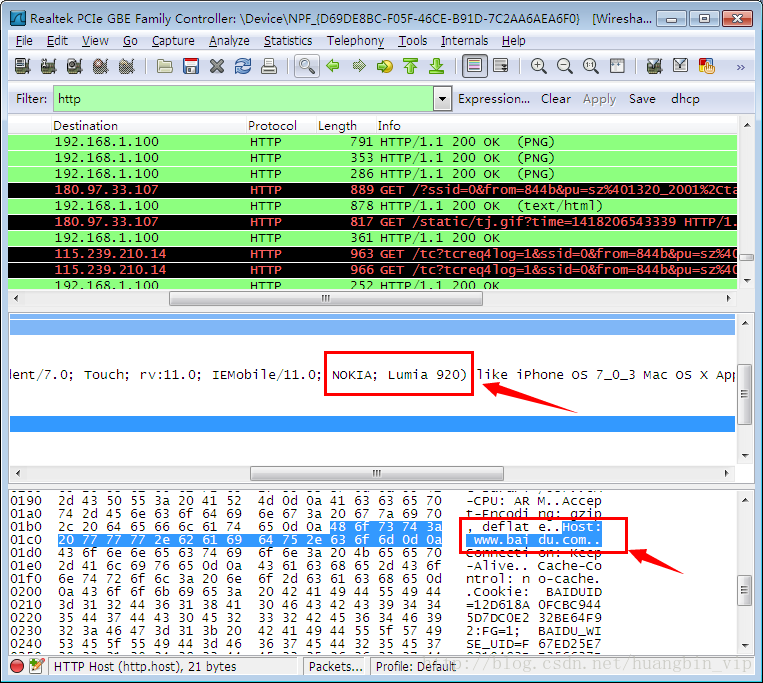Image resolution: width=763 pixels, height=683 pixels.
Task: Click the packet list horizontal scrollbar thumb
Action: pos(326,298)
